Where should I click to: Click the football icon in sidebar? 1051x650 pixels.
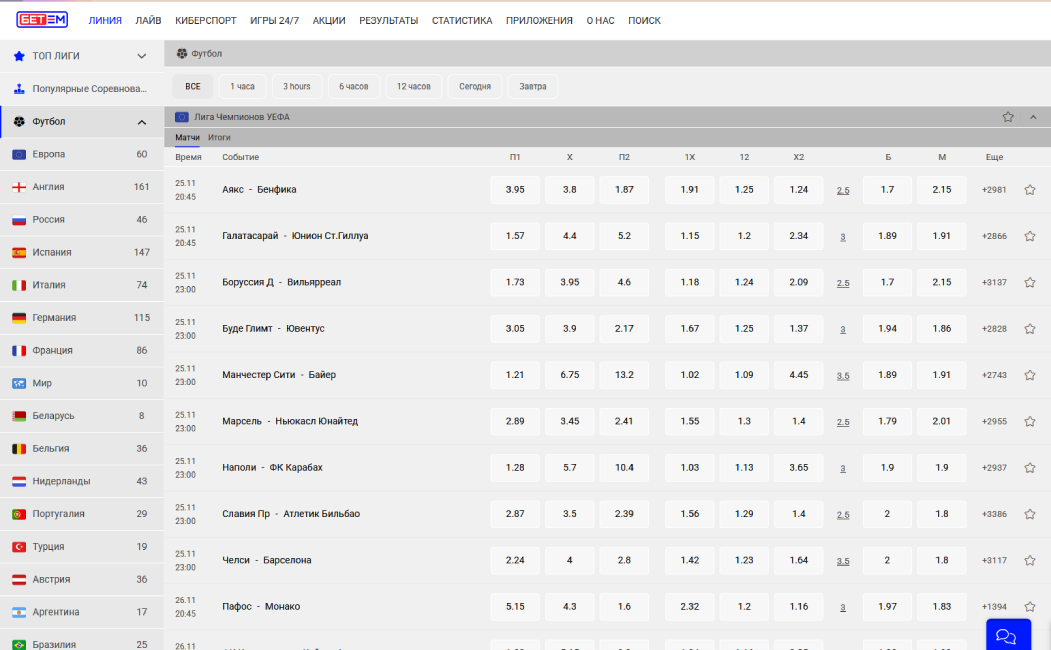(19, 122)
